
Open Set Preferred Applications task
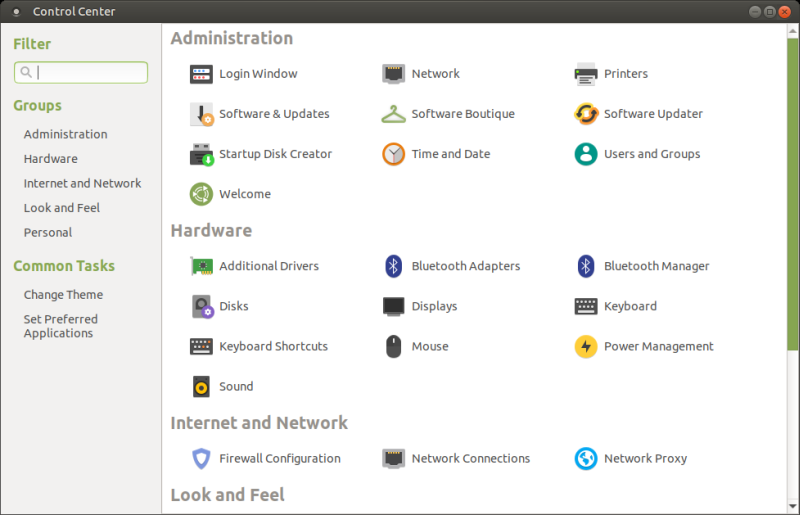click(61, 326)
